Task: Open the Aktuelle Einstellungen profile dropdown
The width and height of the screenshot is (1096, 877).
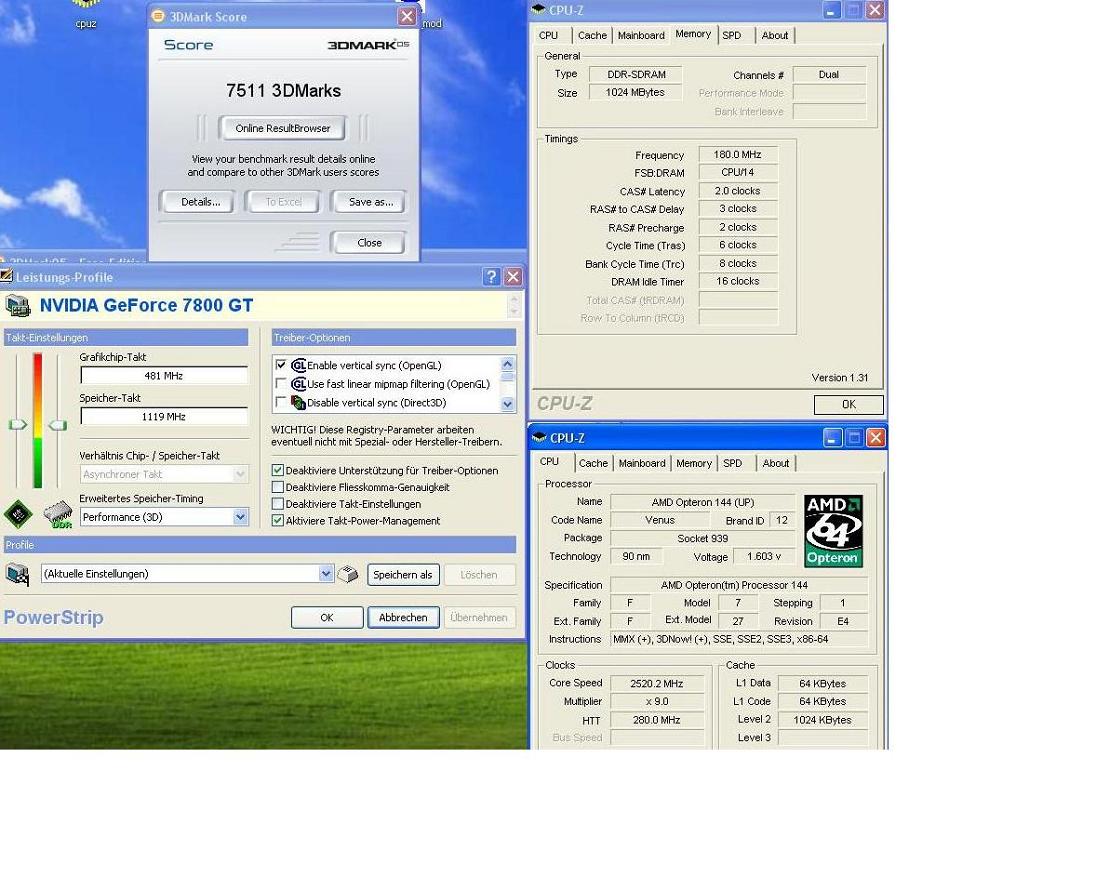Action: pyautogui.click(x=326, y=574)
